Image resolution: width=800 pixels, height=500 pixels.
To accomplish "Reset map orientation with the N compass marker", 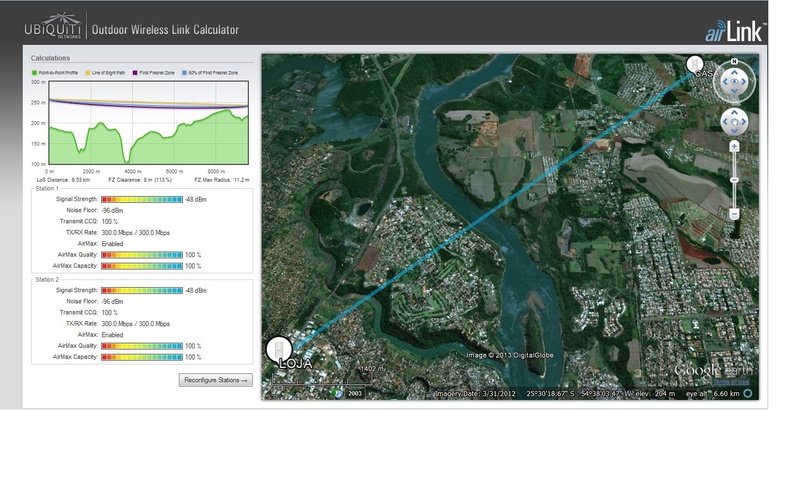I will [x=734, y=61].
